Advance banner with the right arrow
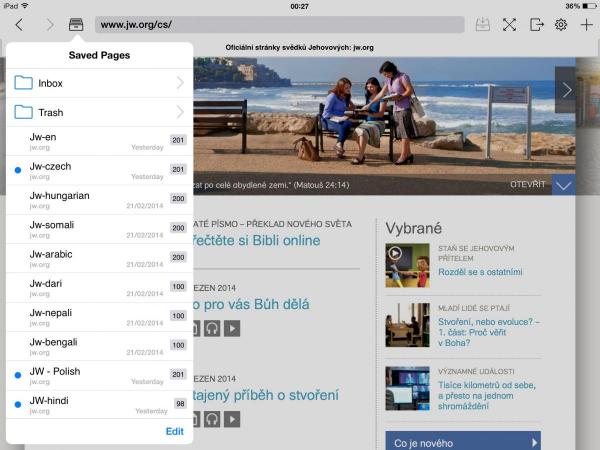This screenshot has width=600, height=450. coord(565,90)
